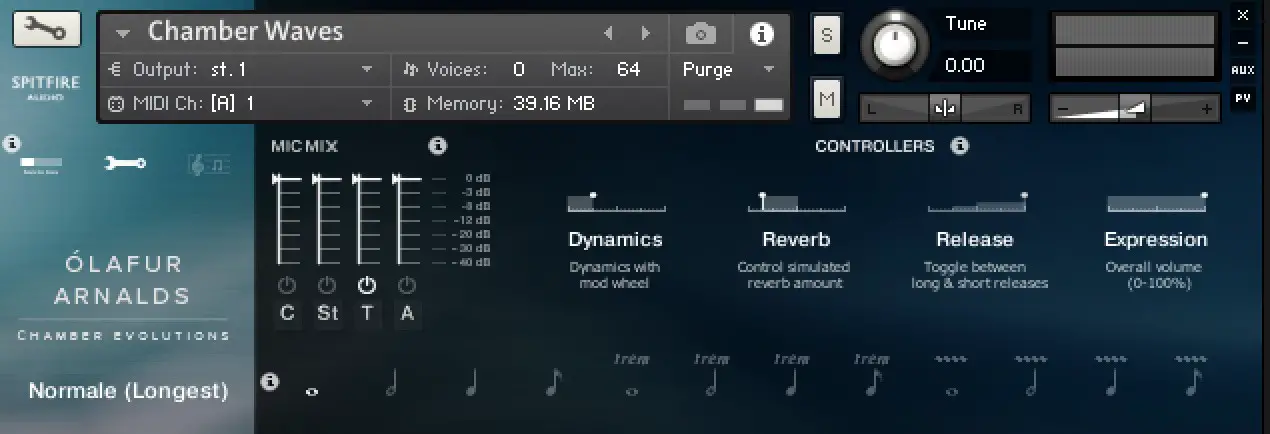Select next preset with right arrow
The width and height of the screenshot is (1270, 434).
pos(646,34)
